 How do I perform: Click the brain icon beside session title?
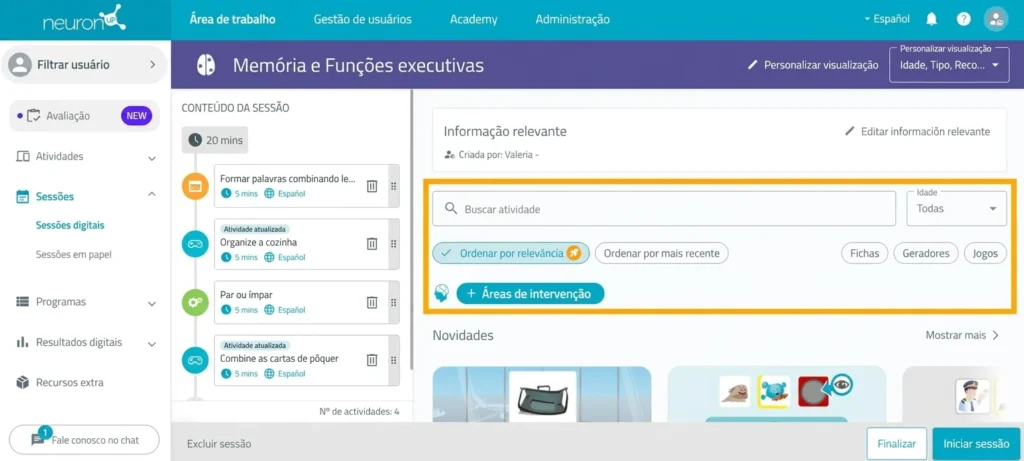click(206, 65)
